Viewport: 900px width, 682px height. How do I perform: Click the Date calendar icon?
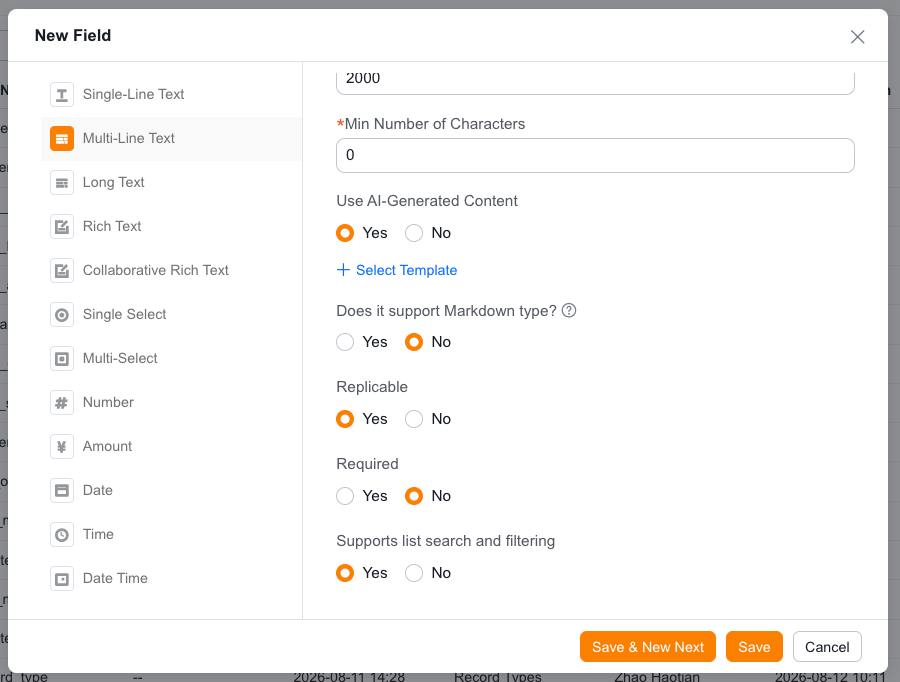62,490
